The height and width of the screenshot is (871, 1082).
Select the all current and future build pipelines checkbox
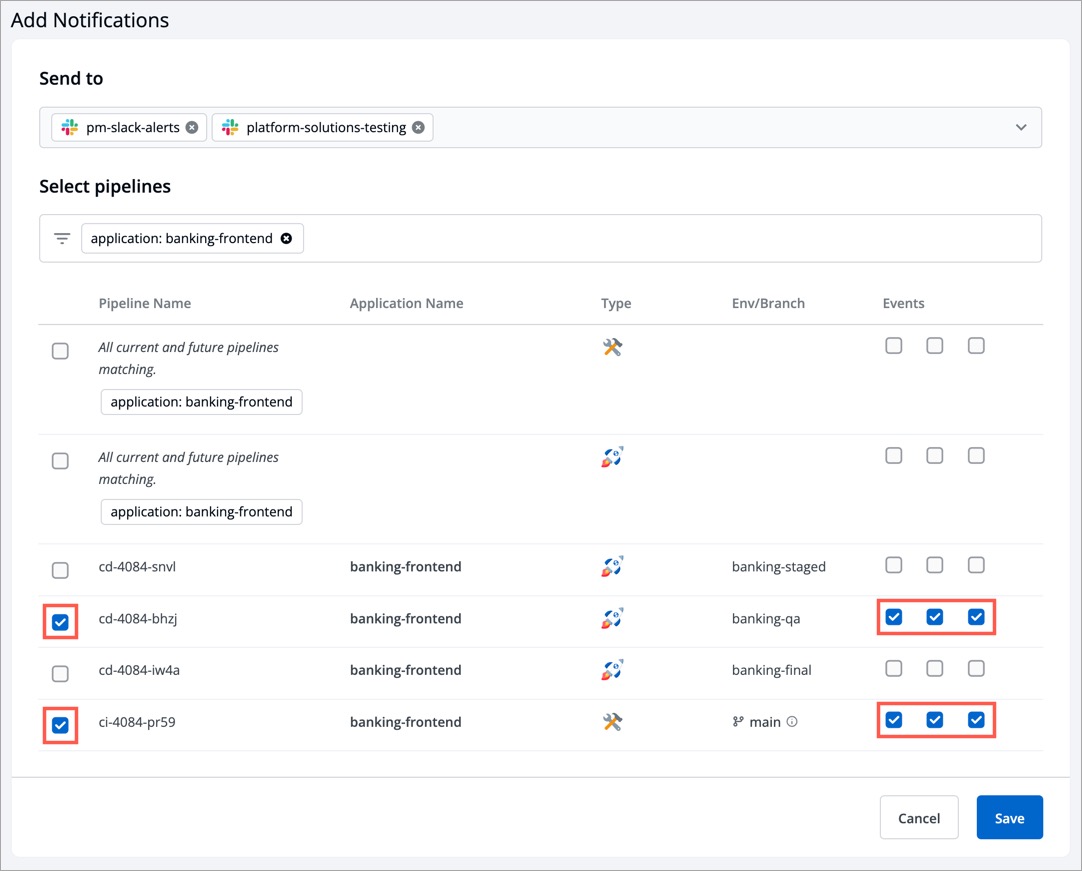coord(60,351)
